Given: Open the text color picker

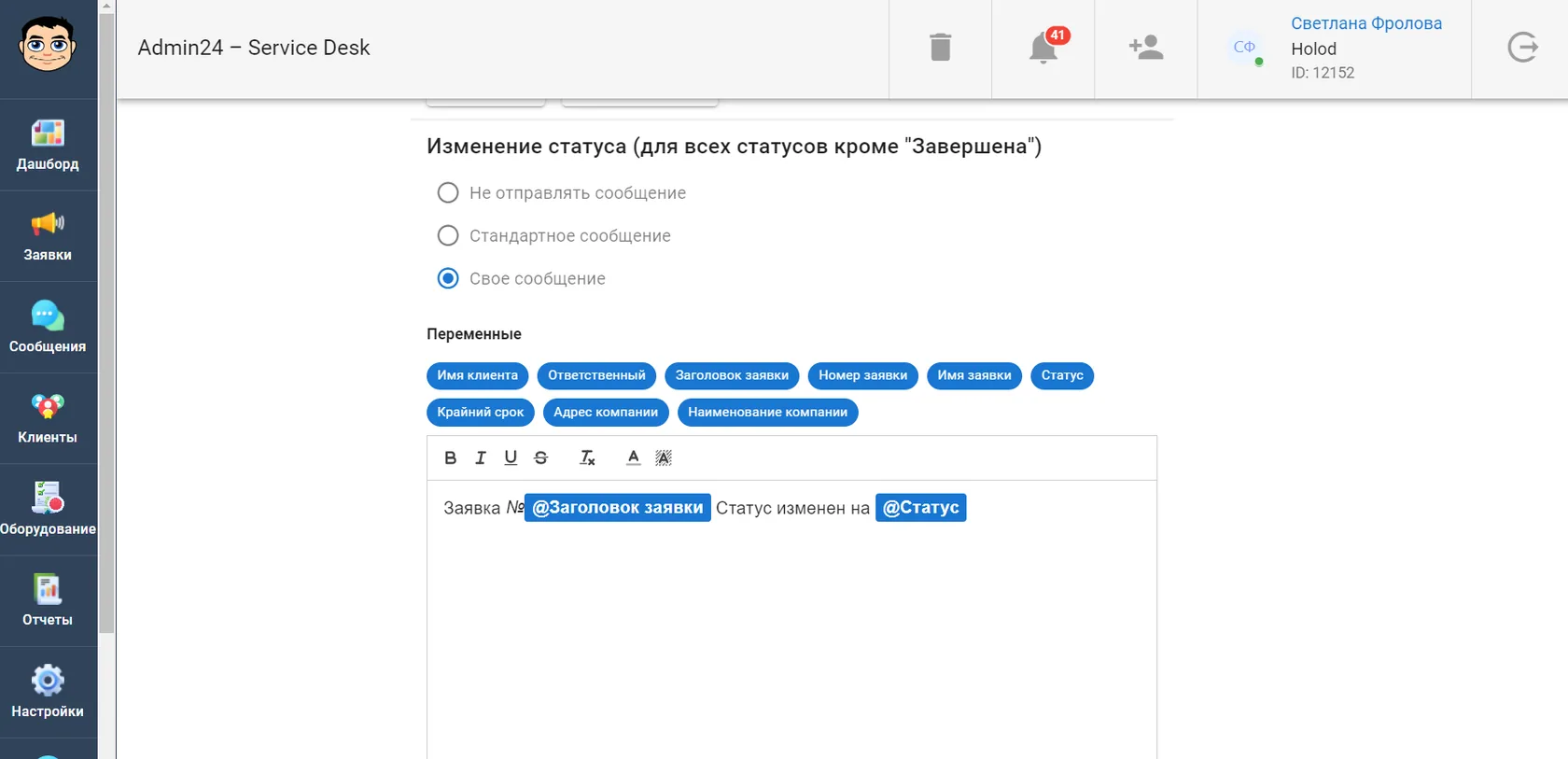Looking at the screenshot, I should click(634, 457).
